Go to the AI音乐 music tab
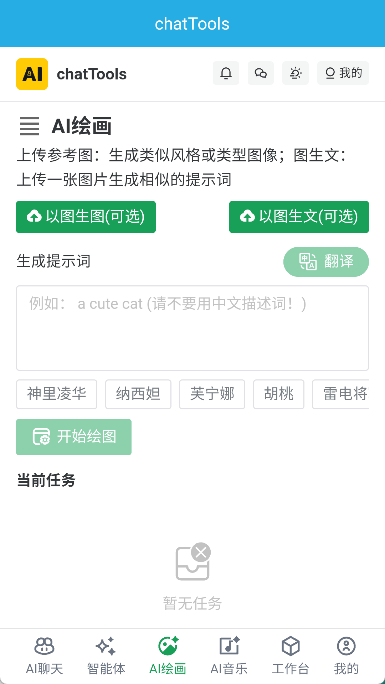385x684 pixels. (x=229, y=656)
